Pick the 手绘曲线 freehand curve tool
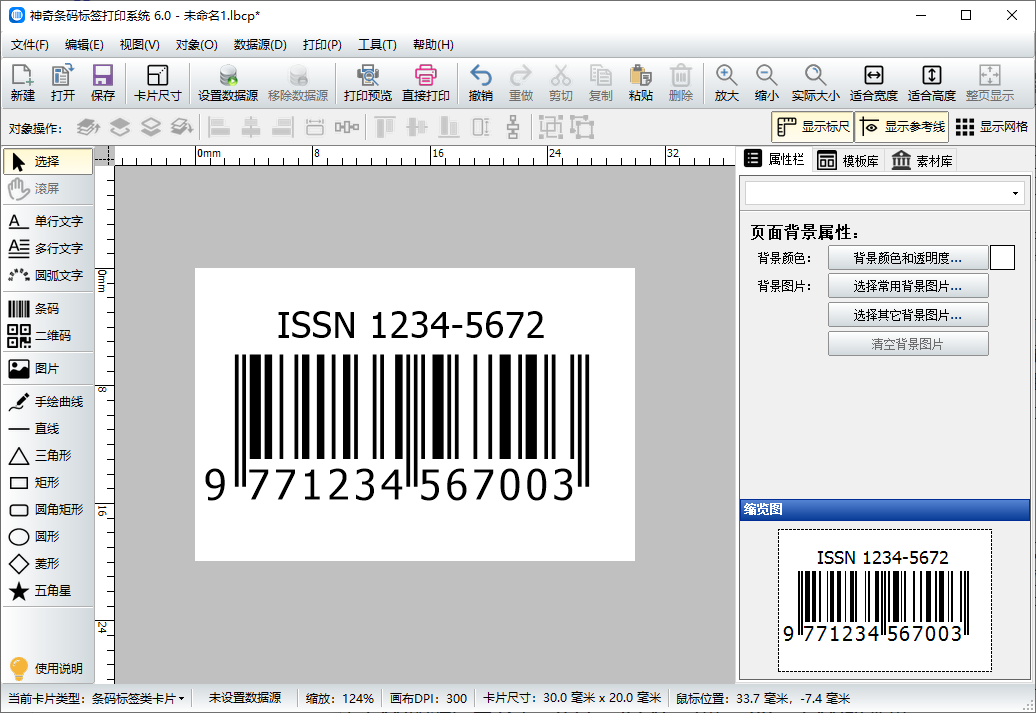 pyautogui.click(x=48, y=402)
